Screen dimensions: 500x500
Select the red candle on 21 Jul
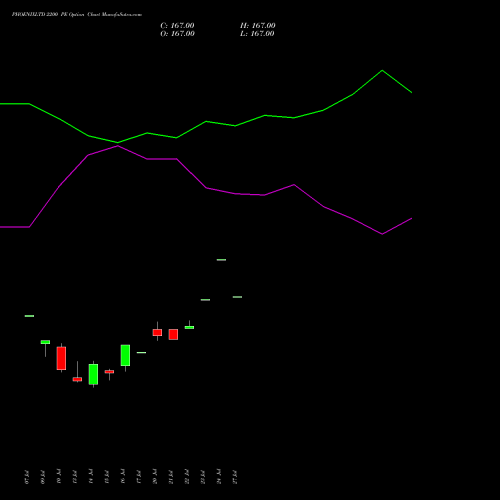click(173, 334)
